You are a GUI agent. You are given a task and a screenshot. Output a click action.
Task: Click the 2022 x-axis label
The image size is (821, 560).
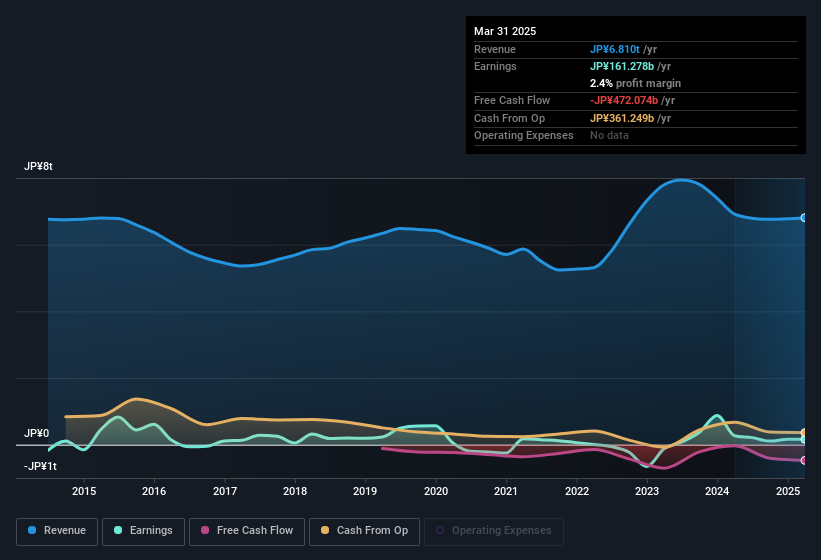576,491
